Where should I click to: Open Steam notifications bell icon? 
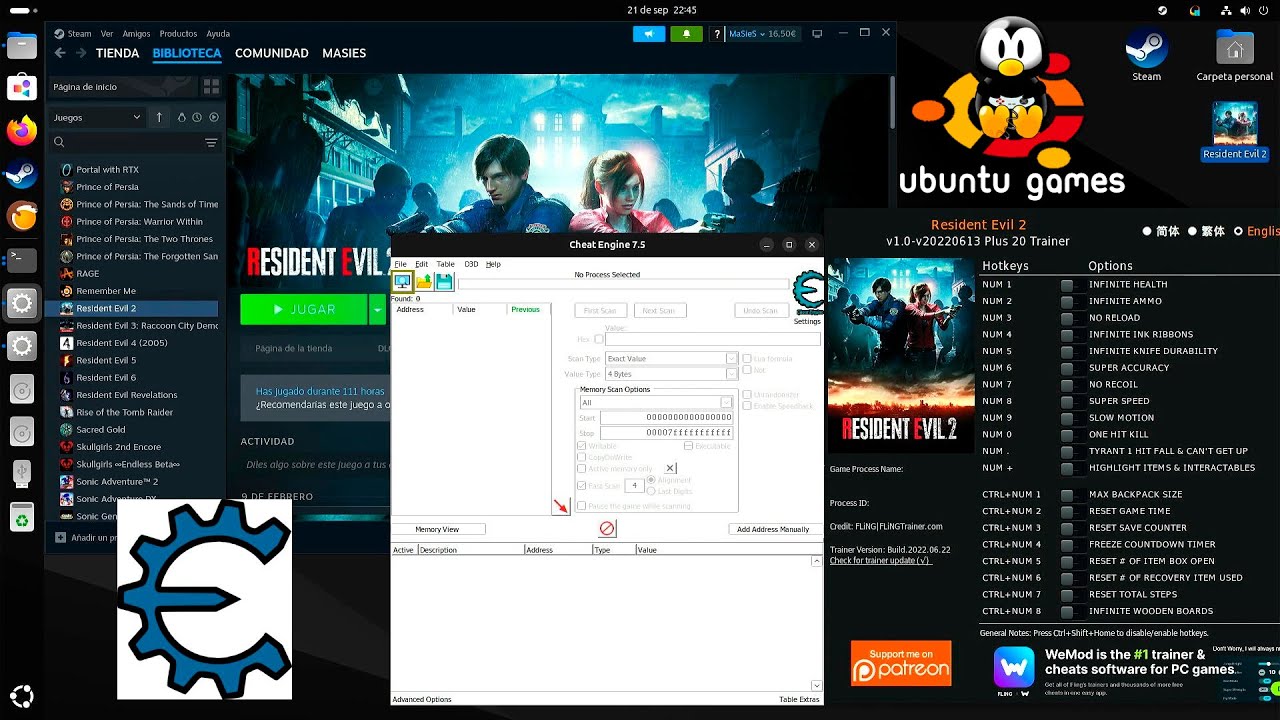(686, 34)
